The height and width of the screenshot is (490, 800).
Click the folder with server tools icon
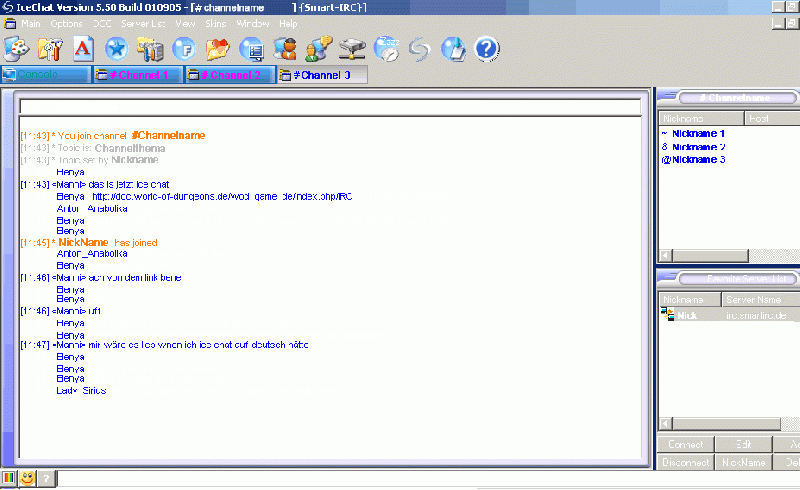pyautogui.click(x=150, y=49)
